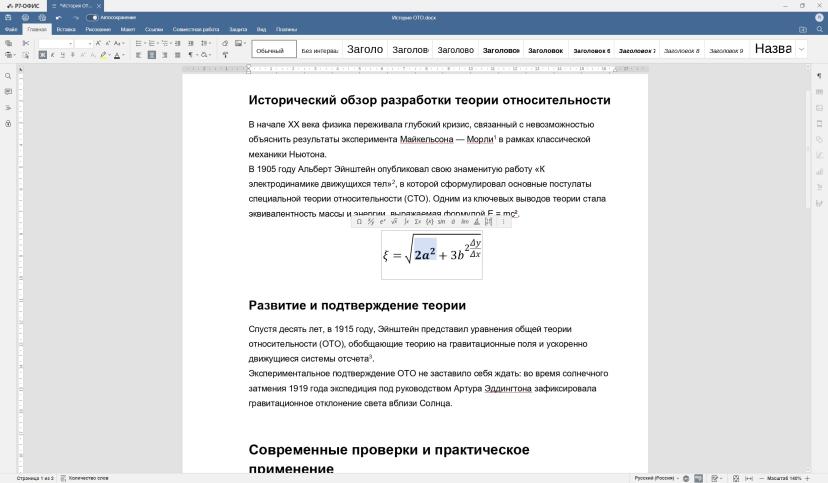The width and height of the screenshot is (828, 483).
Task: Toggle Strikethrough formatting
Action: 72,55
